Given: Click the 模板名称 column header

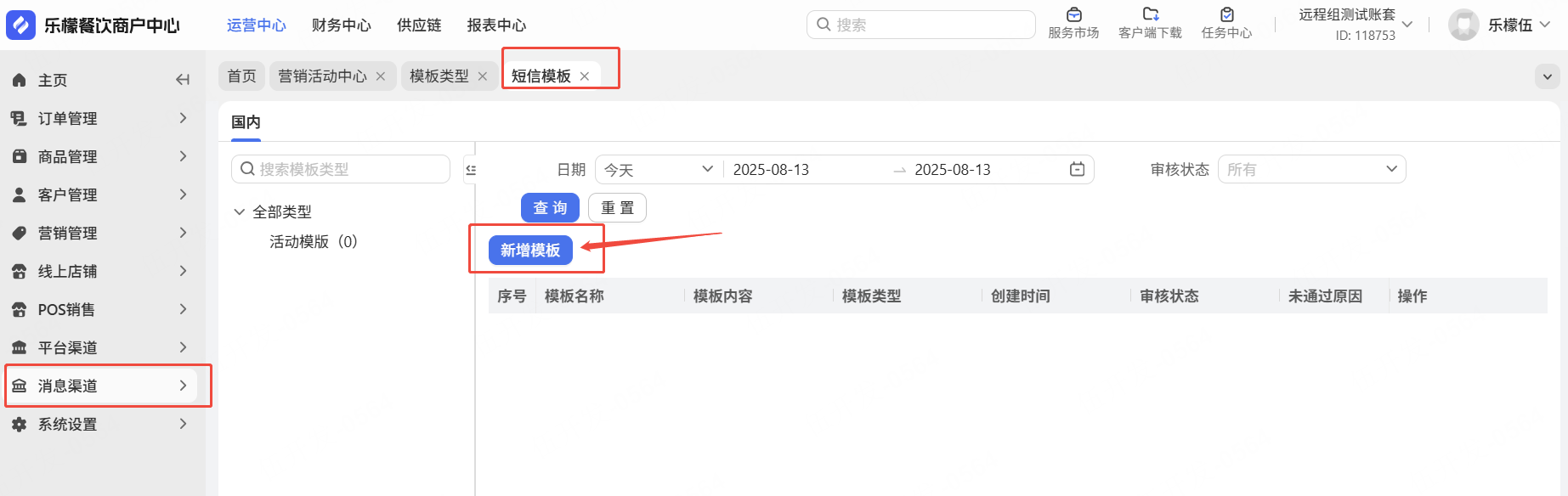Looking at the screenshot, I should [x=575, y=296].
